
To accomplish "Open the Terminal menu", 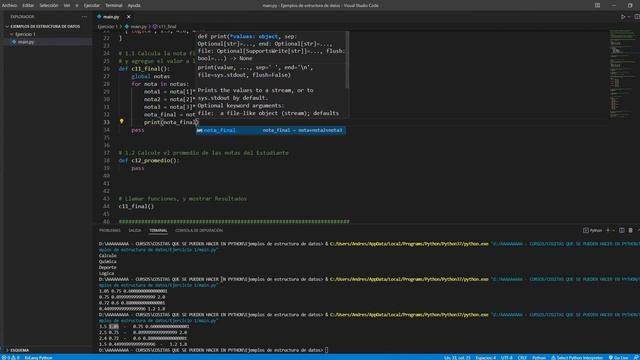I will [x=113, y=5].
